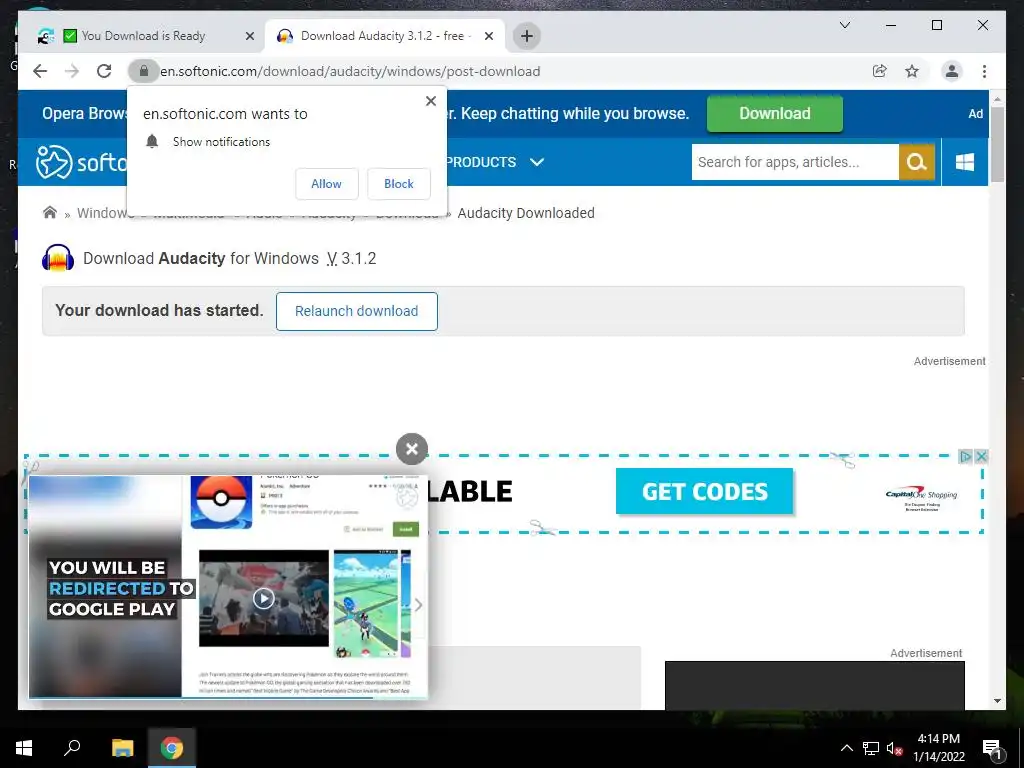1024x768 pixels.
Task: Click the Capital One Shopping logo
Action: (x=921, y=499)
